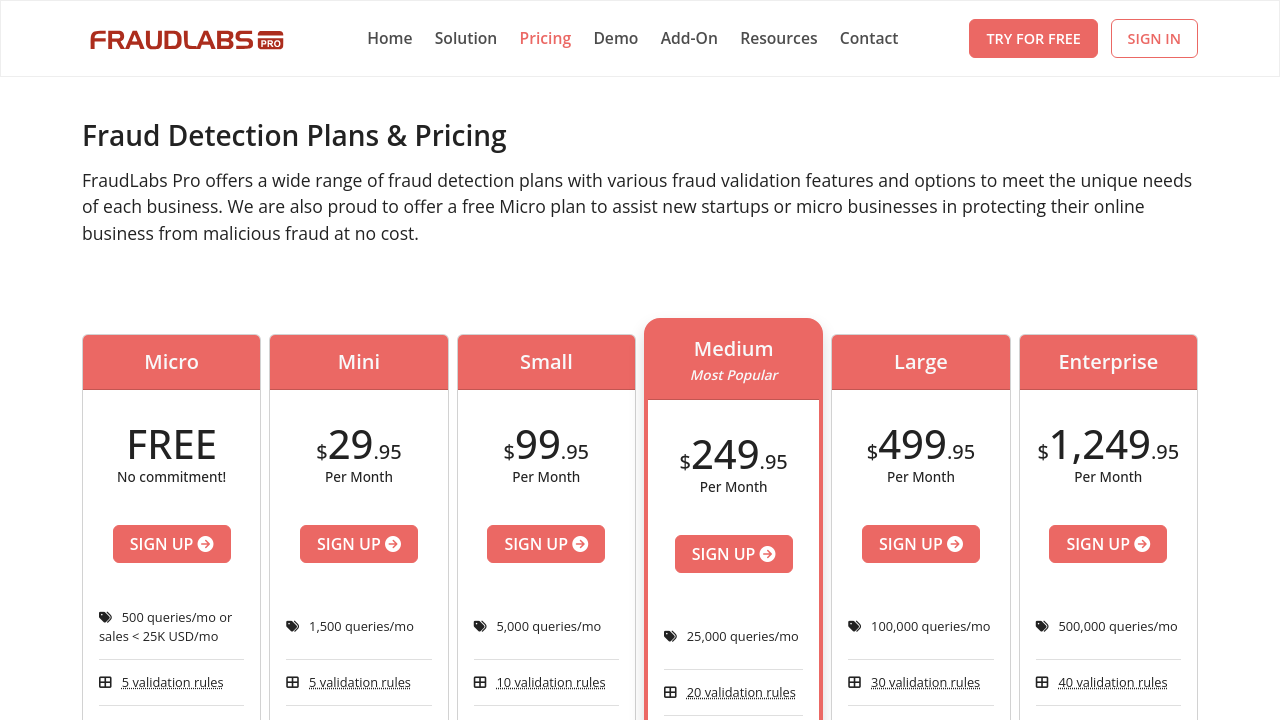Screen dimensions: 1280x720
Task: Click the tag icon beside 1,500 queries/mo
Action: [293, 626]
